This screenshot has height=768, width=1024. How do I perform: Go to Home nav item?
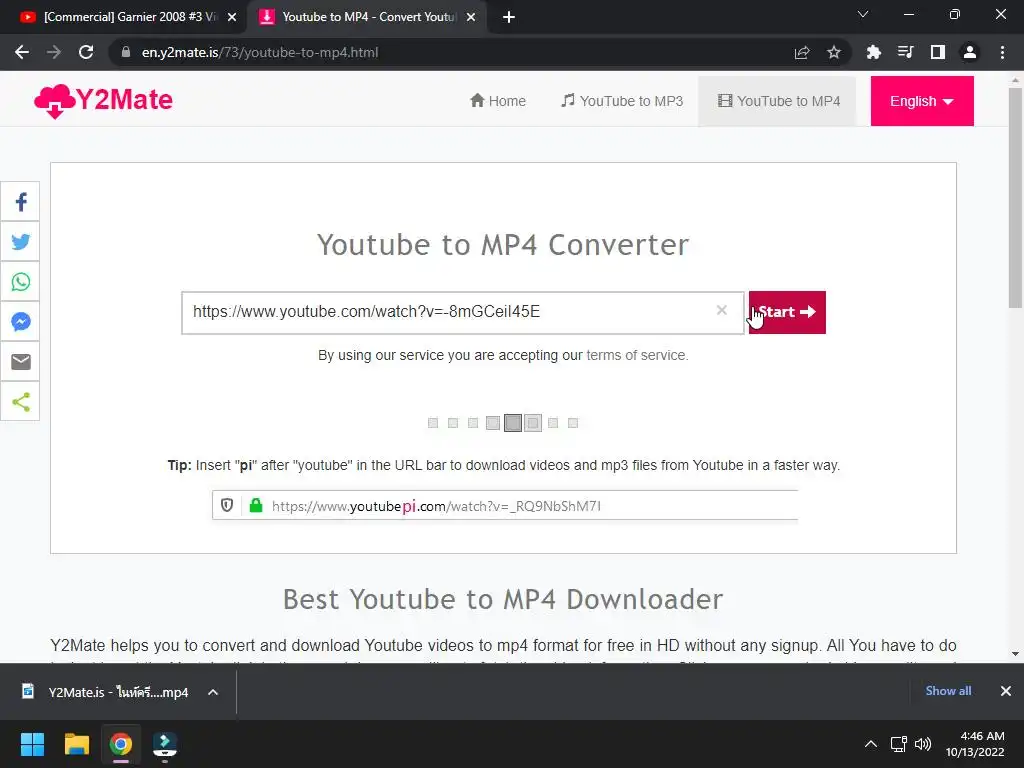pos(498,101)
